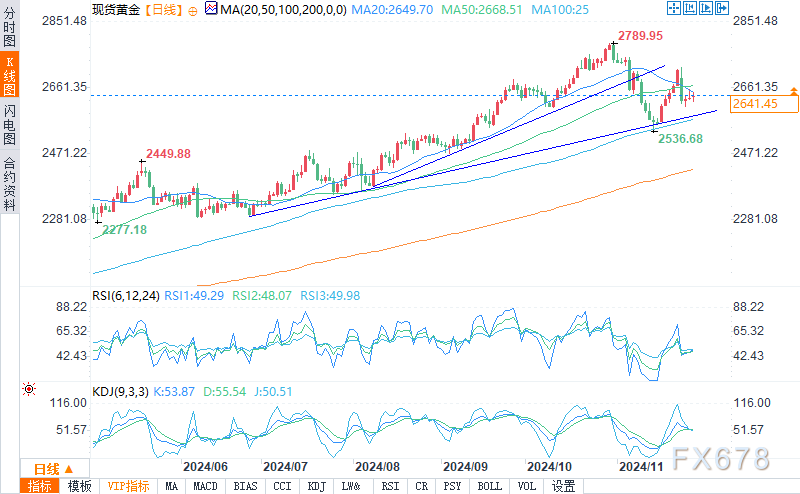Click the play-forward chart axis icon
This screenshot has width=800, height=494.
[706, 8]
